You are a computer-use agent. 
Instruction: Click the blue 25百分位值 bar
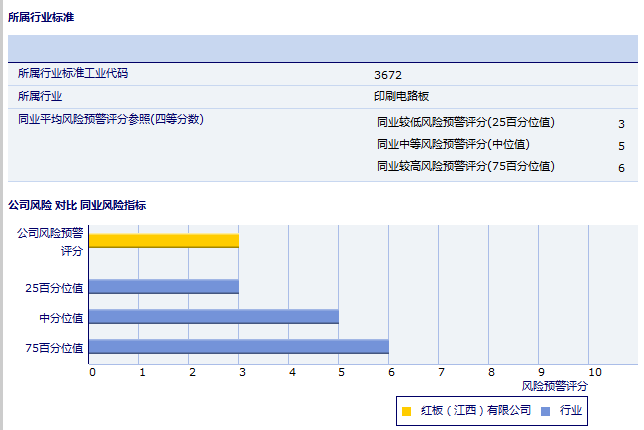coord(164,286)
